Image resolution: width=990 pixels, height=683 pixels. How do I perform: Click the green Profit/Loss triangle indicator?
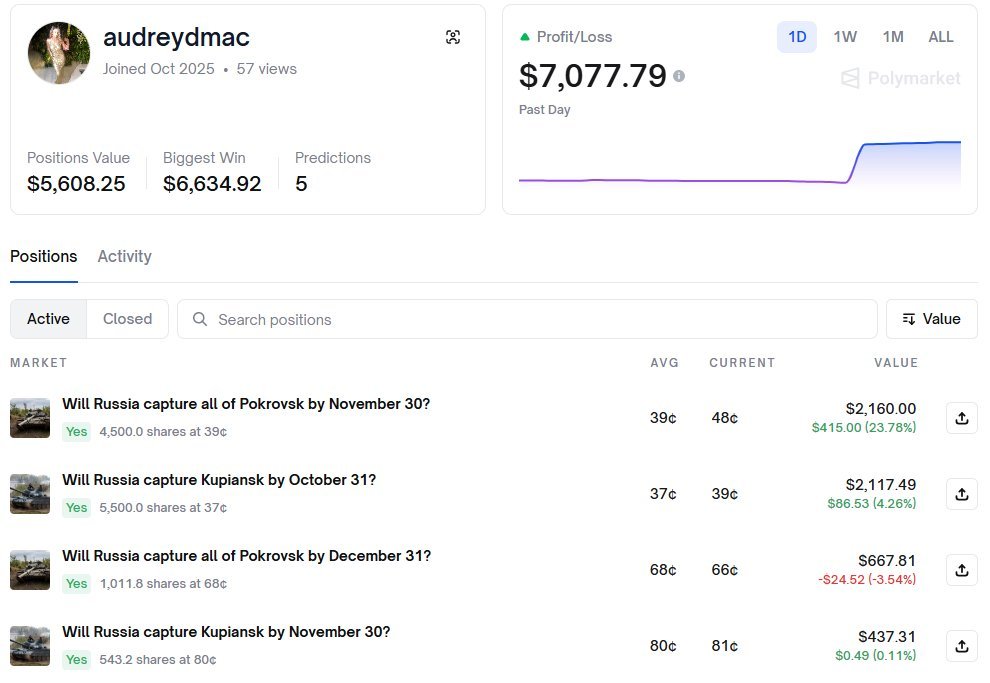[525, 37]
